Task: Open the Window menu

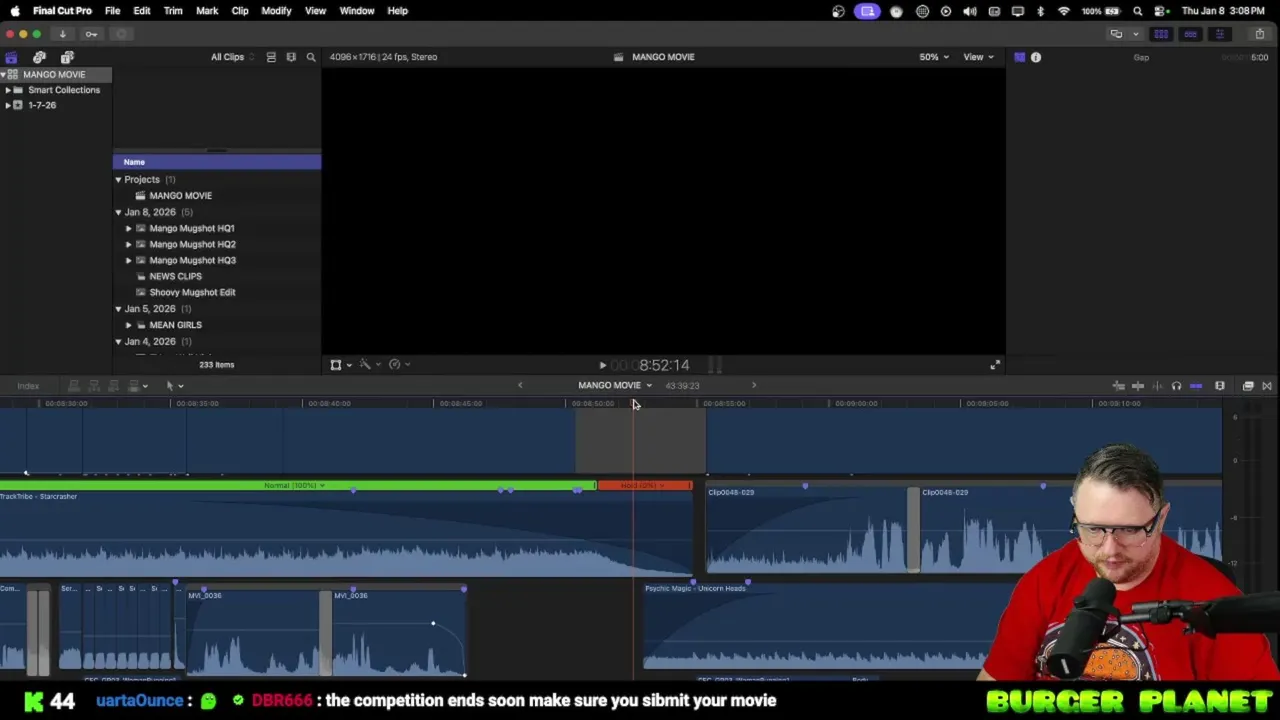Action: pyautogui.click(x=357, y=11)
